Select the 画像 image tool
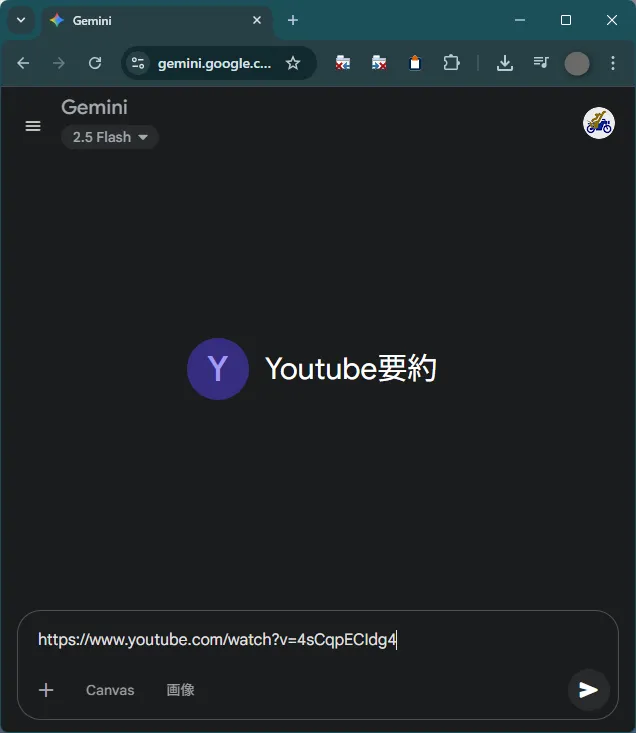This screenshot has height=733, width=636. 180,690
